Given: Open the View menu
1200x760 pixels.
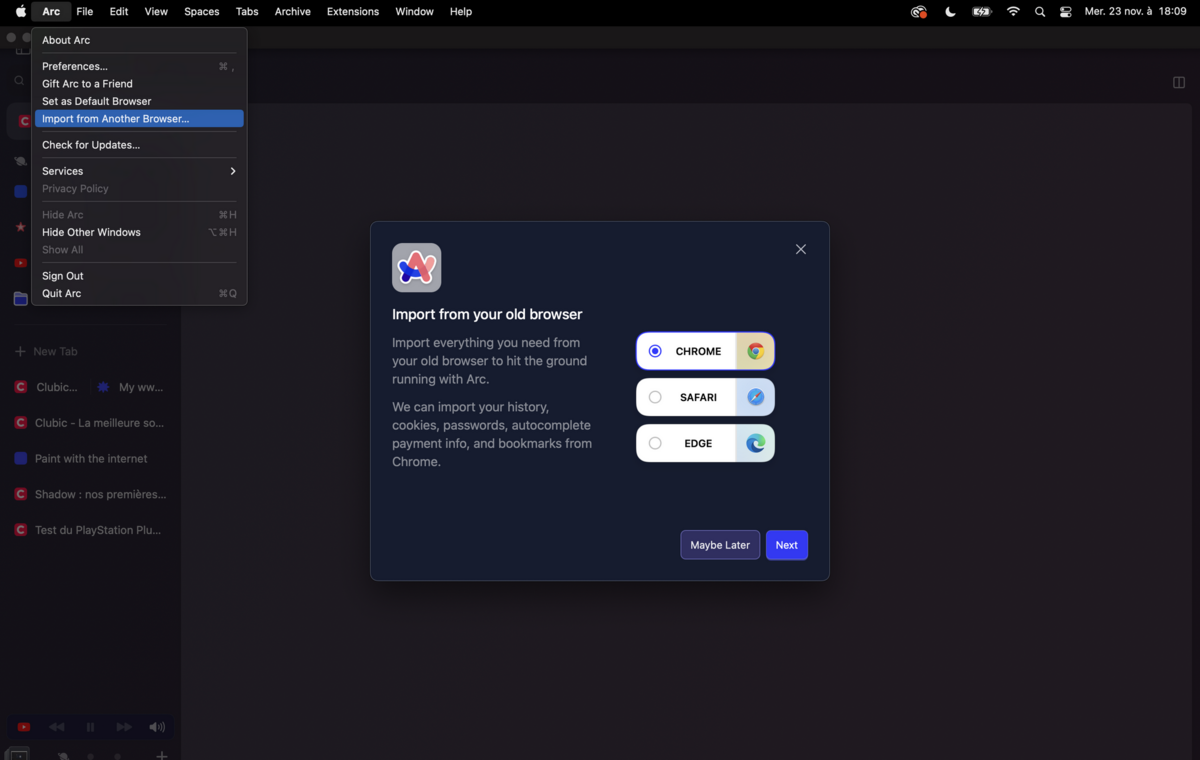Looking at the screenshot, I should pos(156,12).
